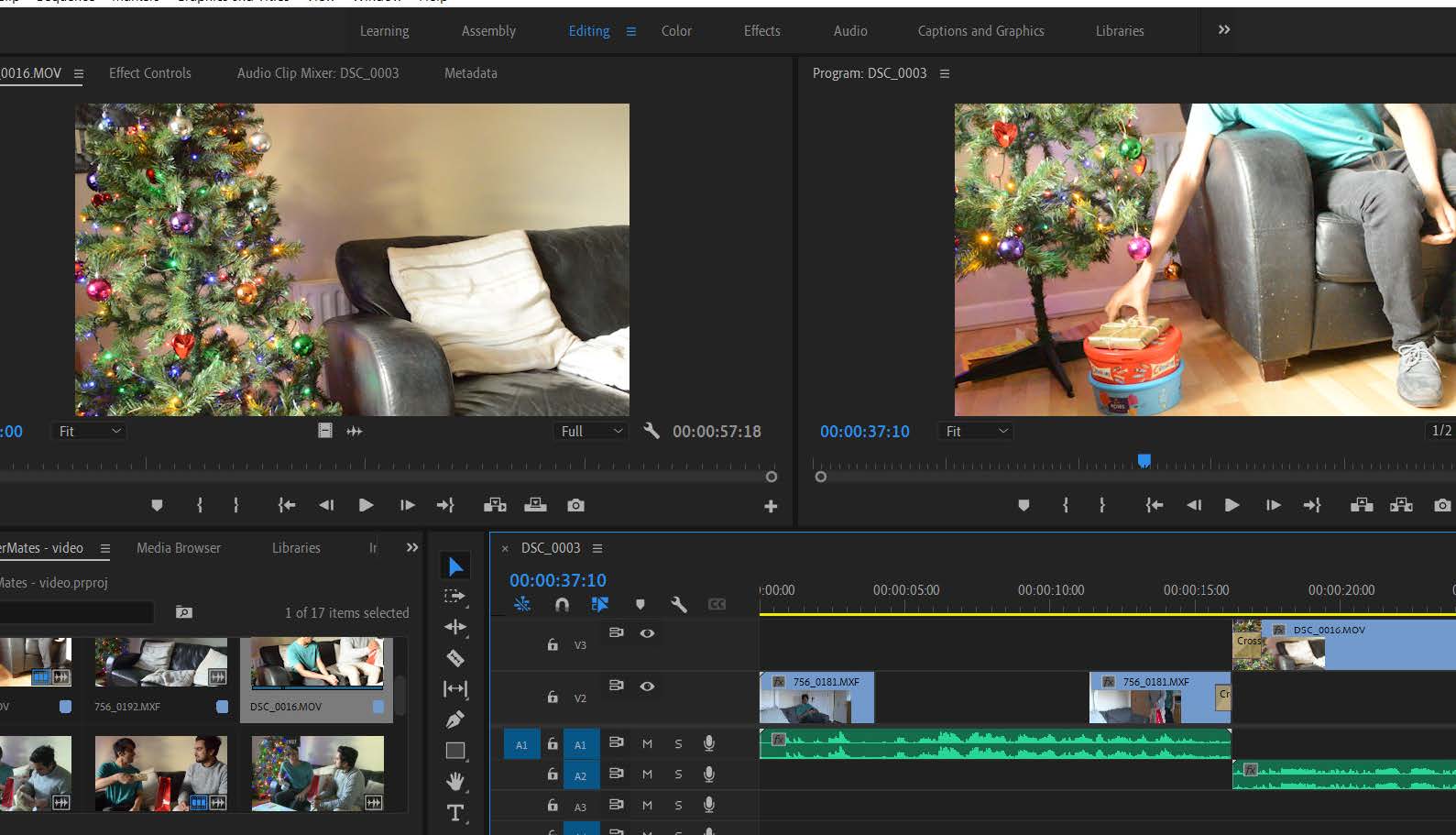Open Media Browser tab
The width and height of the screenshot is (1456, 835).
click(179, 548)
